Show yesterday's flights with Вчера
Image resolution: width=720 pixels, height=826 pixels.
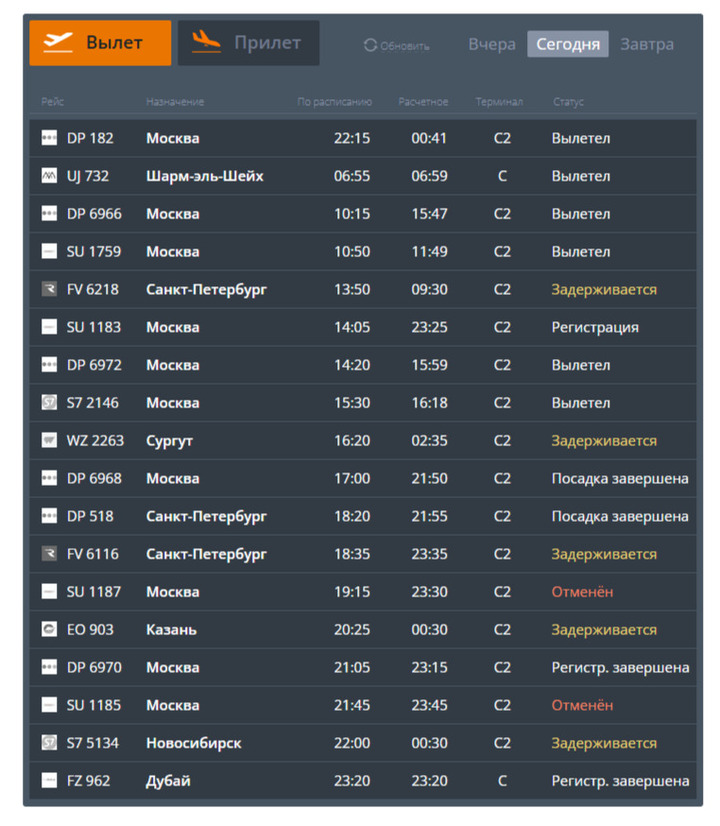(x=492, y=44)
